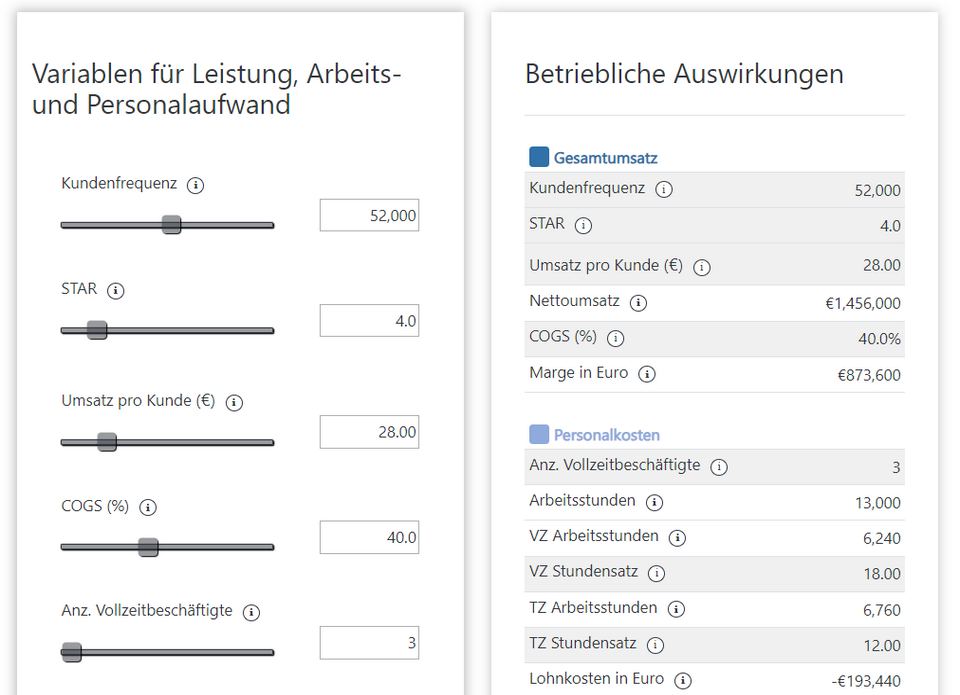Click info icon beside Nettoumsatz row
This screenshot has width=960, height=695.
point(638,302)
